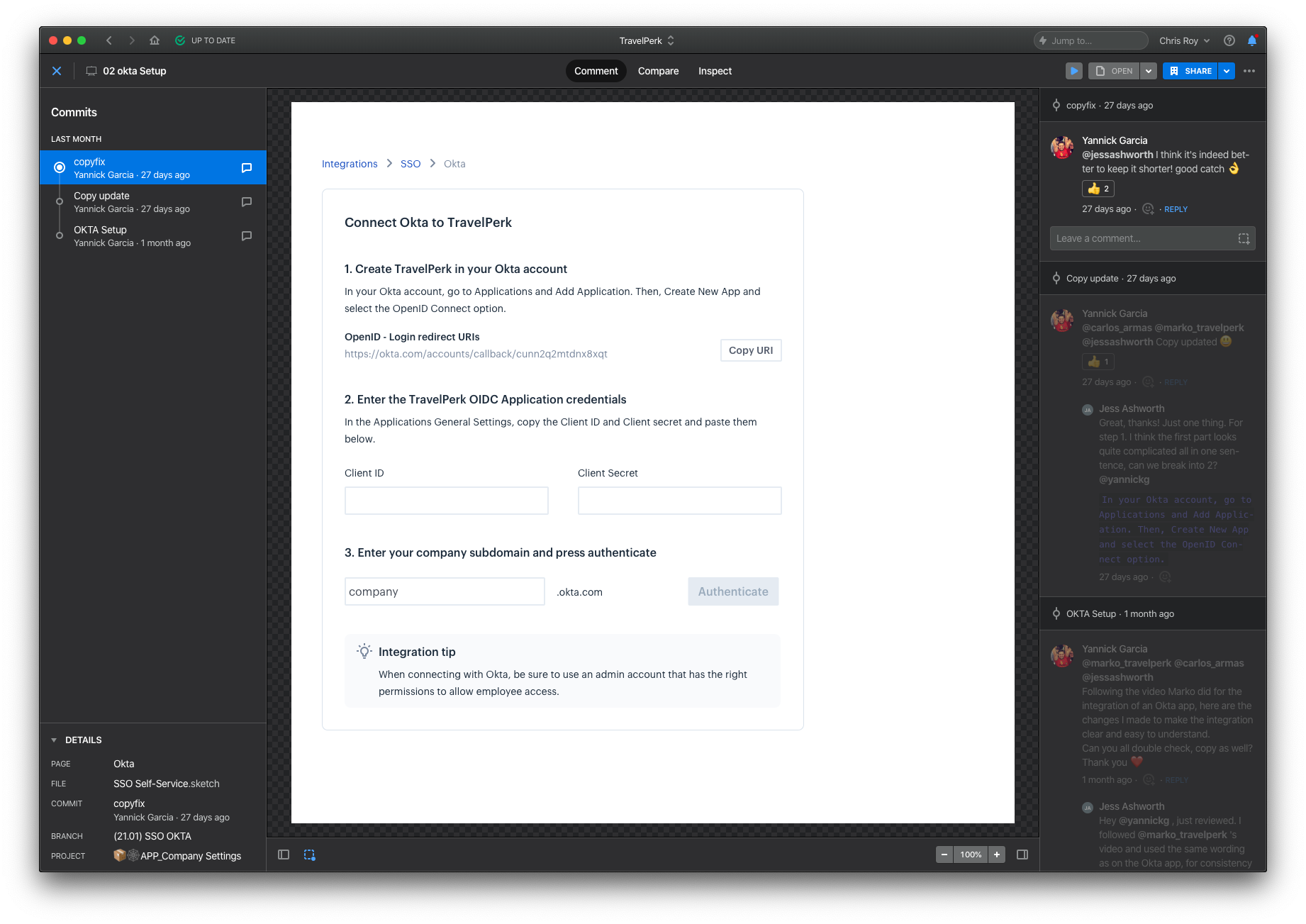Open comments for OKTA Setup commit
Viewport: 1306px width, 924px height.
point(247,236)
